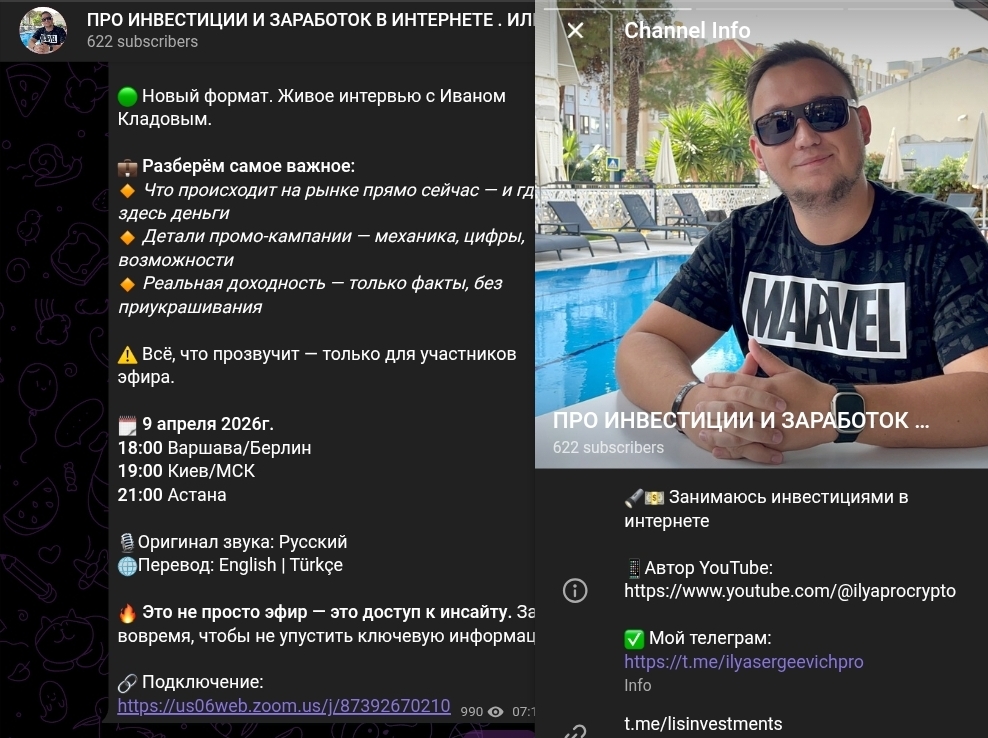The height and width of the screenshot is (738, 988).
Task: Click the fire emoji in the post
Action: click(127, 613)
